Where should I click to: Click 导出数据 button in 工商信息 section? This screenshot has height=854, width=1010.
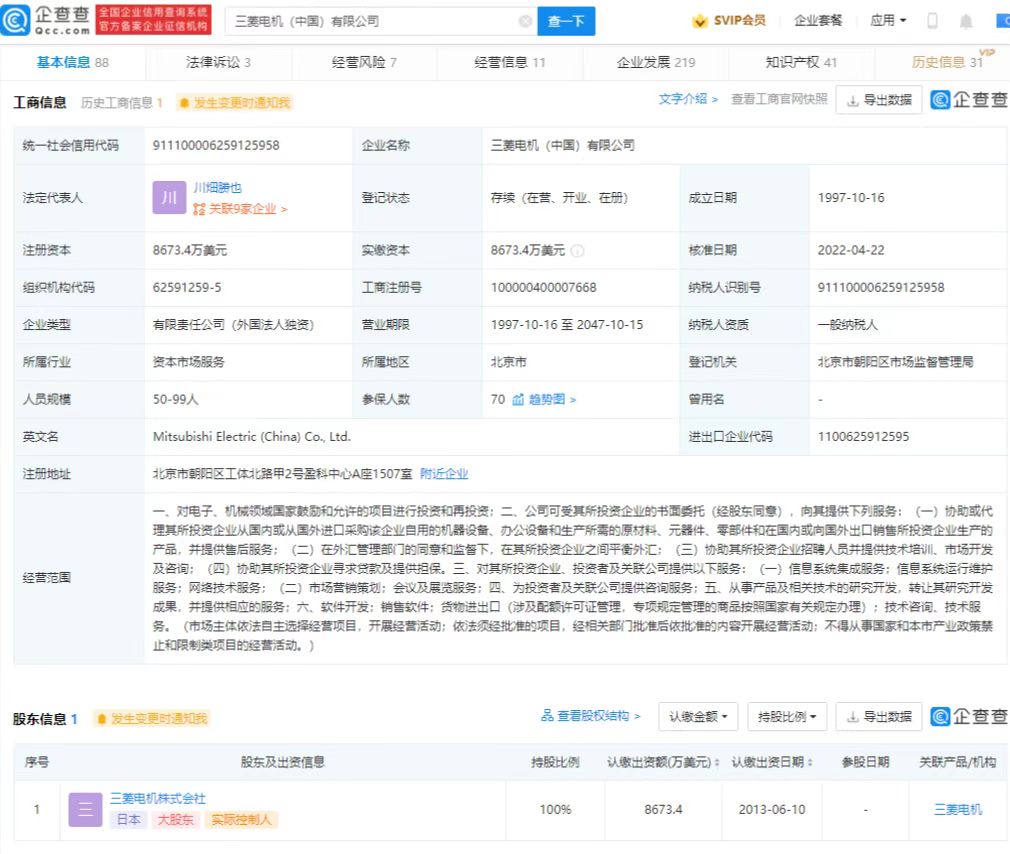point(879,100)
